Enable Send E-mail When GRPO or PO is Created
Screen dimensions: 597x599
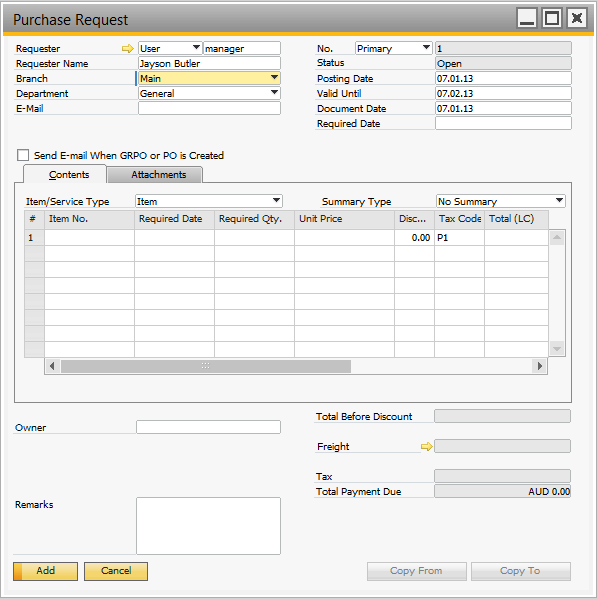click(x=23, y=155)
